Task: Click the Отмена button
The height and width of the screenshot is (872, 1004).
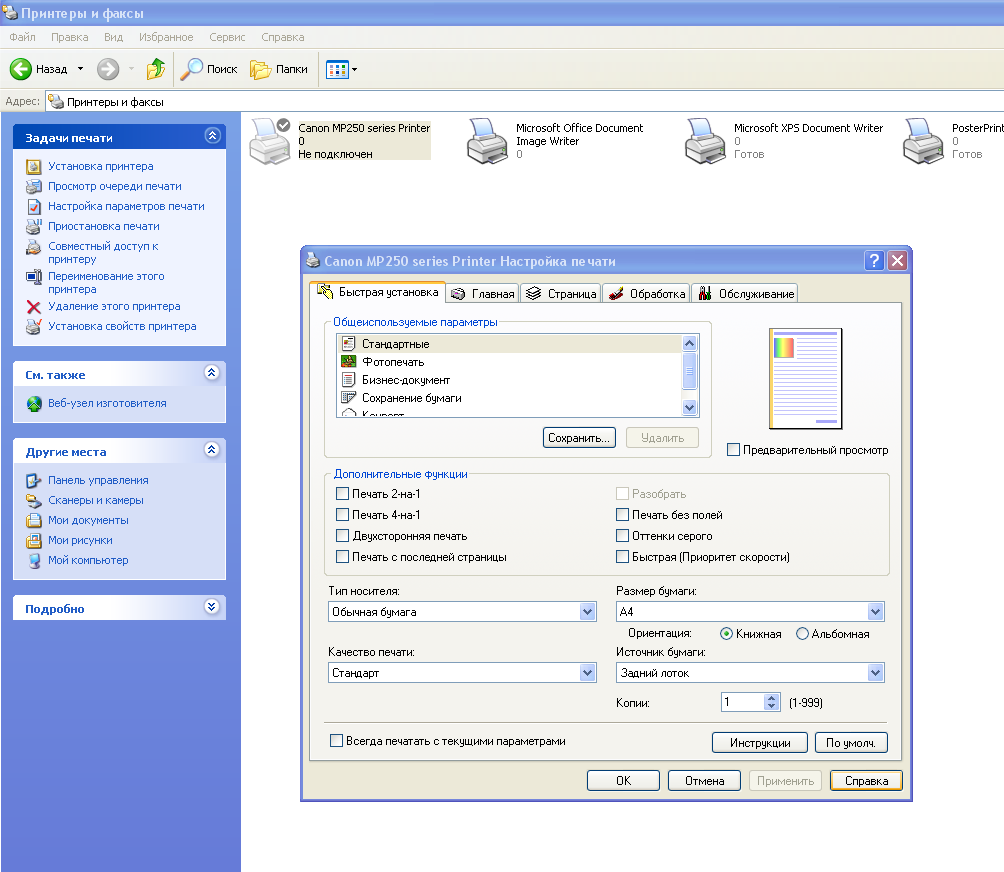Action: click(704, 780)
